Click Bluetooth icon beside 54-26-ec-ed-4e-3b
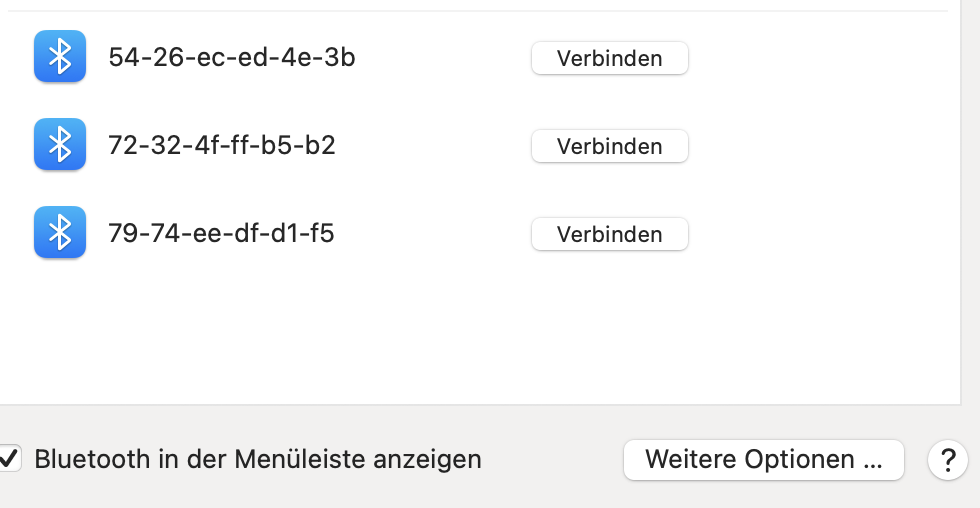The image size is (980, 508). click(60, 57)
